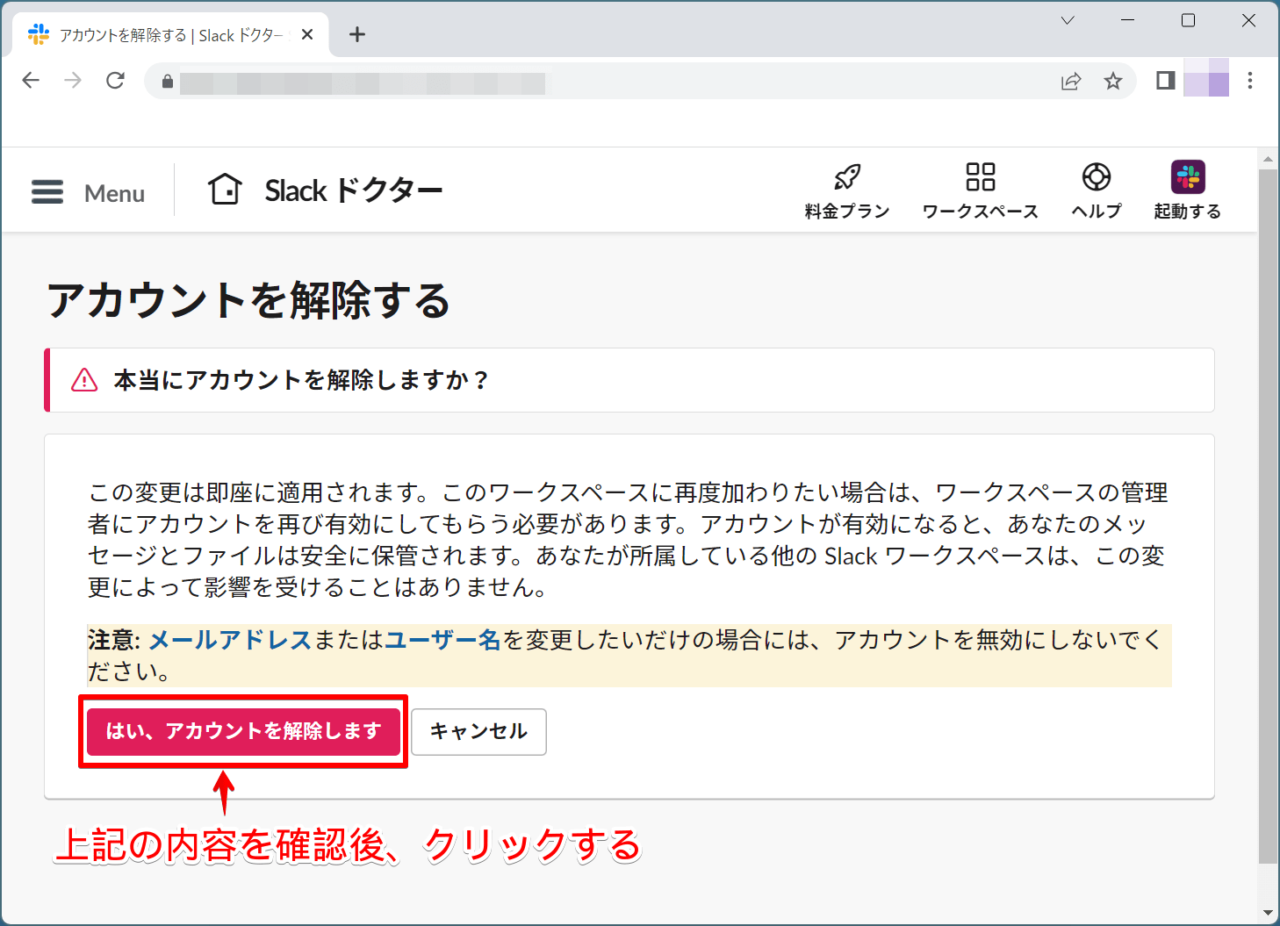Screen dimensions: 1280x926
Task: Click the browser forward arrow
Action: coord(73,81)
